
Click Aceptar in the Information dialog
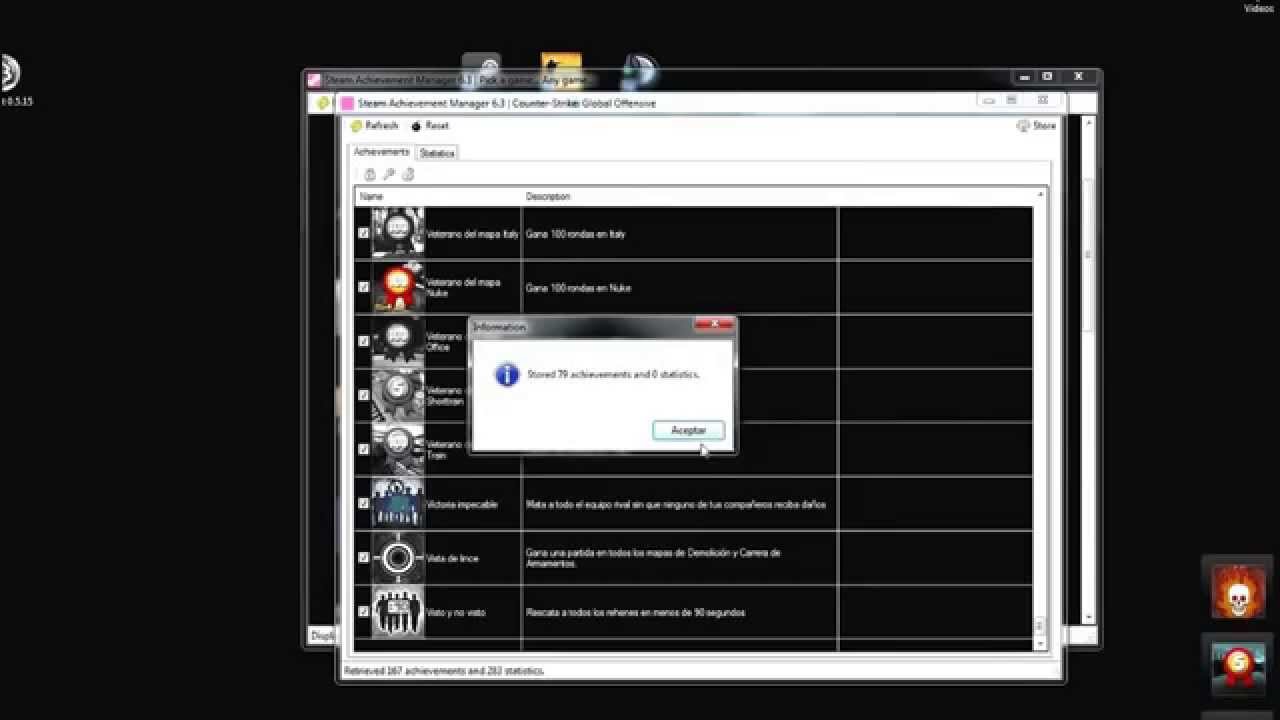pos(688,430)
